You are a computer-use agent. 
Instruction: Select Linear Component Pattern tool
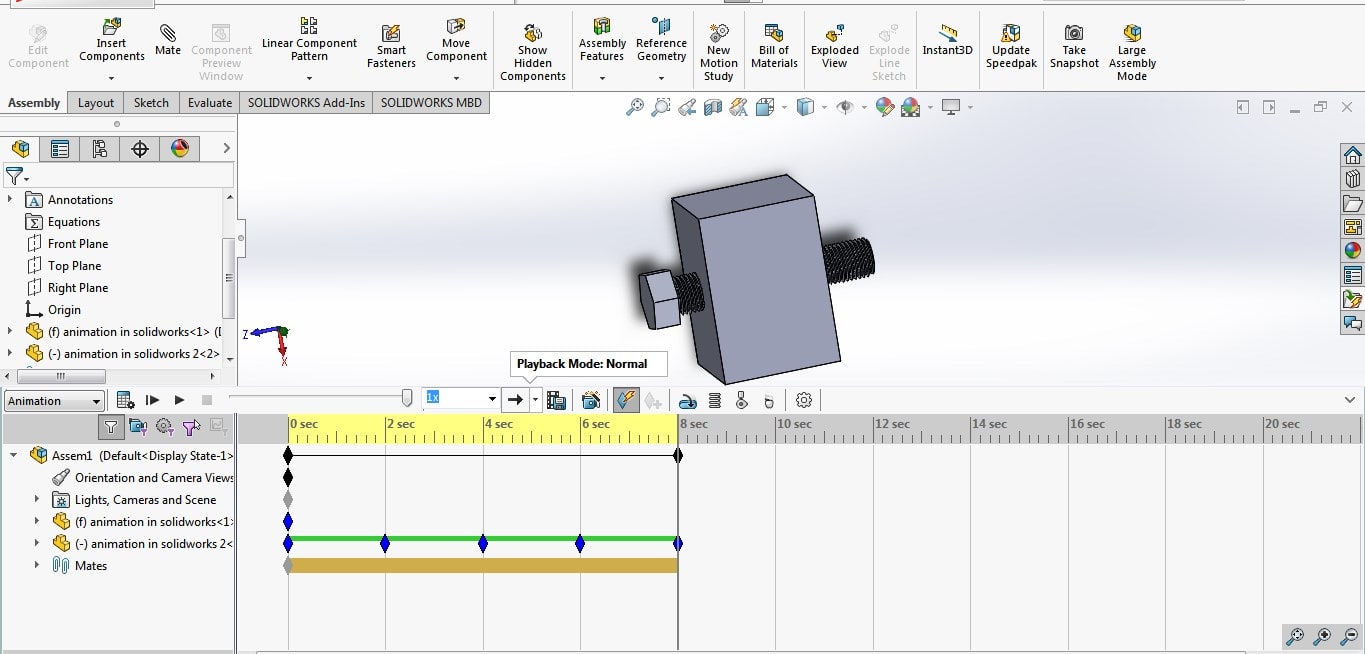point(309,40)
